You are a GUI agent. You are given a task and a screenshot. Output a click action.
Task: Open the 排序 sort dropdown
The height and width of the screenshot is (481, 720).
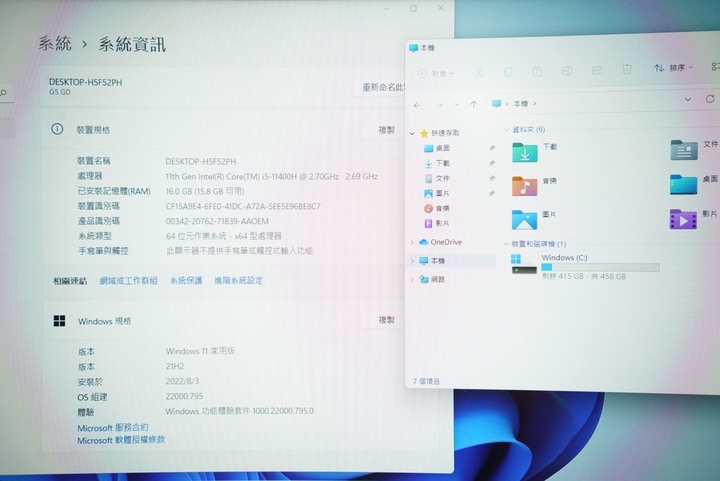[673, 68]
